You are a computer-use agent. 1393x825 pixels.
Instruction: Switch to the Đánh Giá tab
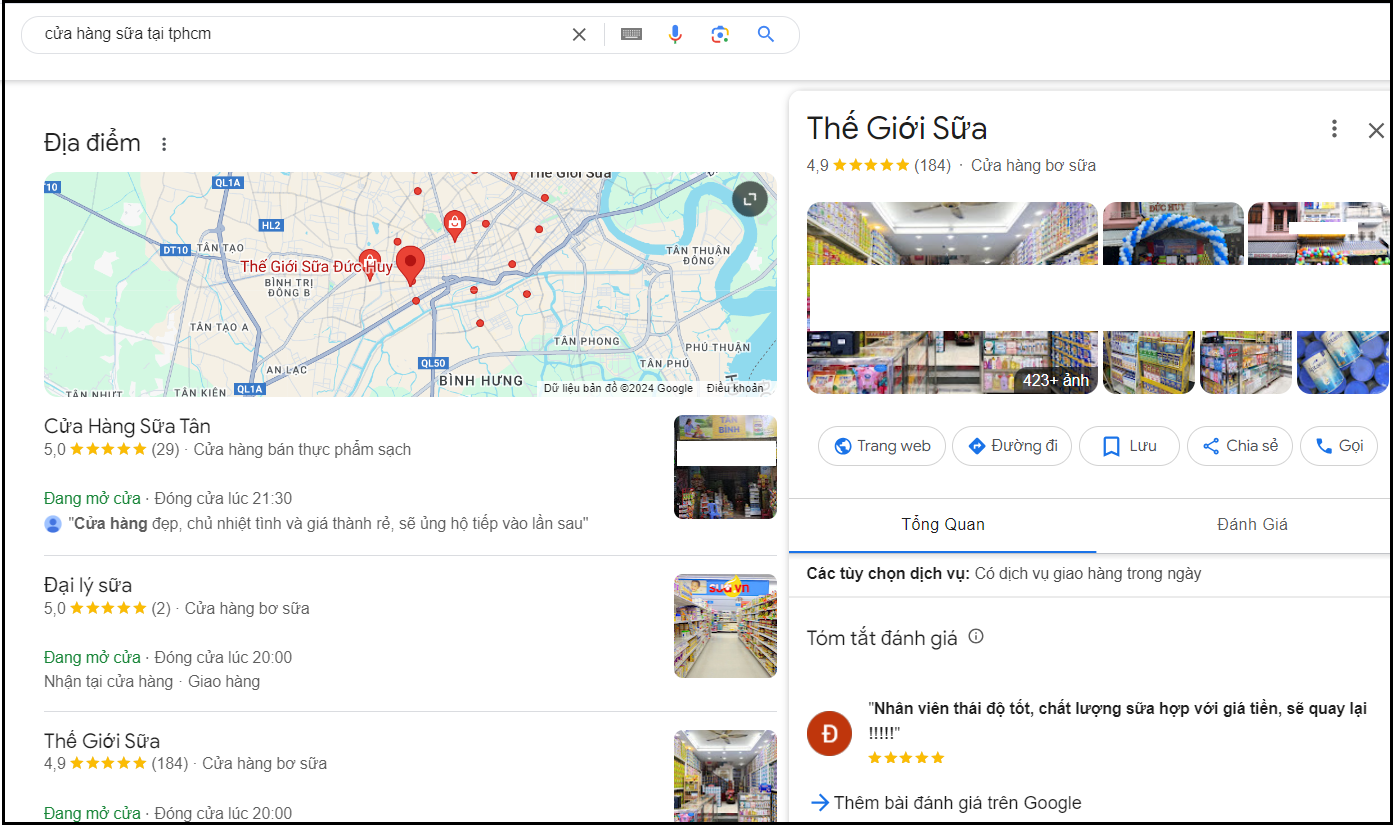(1252, 525)
